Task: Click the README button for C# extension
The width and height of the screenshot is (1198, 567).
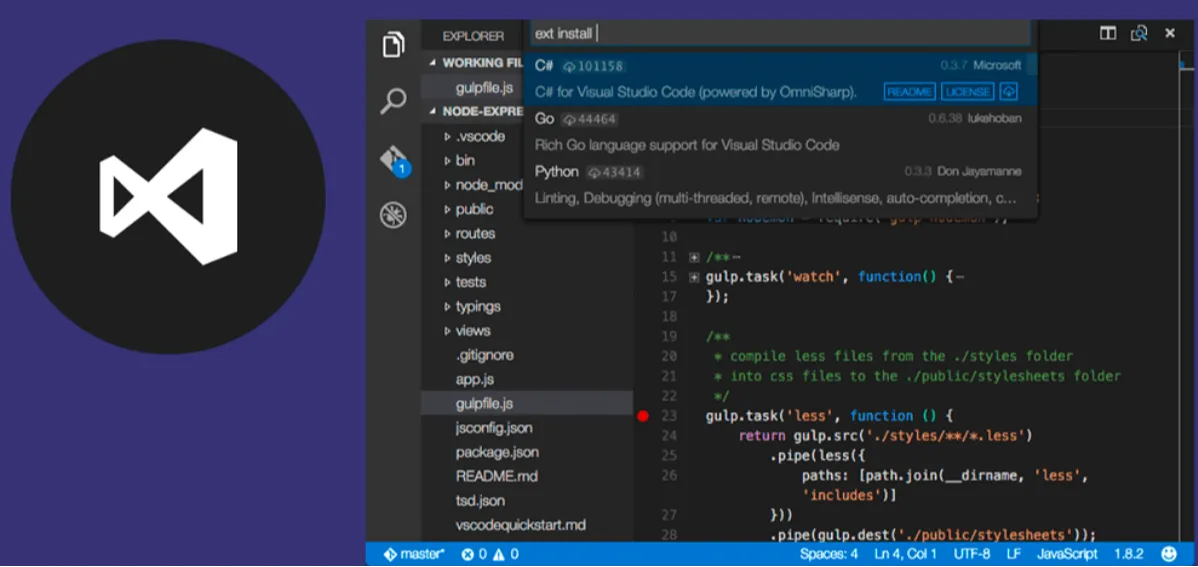Action: pyautogui.click(x=910, y=92)
